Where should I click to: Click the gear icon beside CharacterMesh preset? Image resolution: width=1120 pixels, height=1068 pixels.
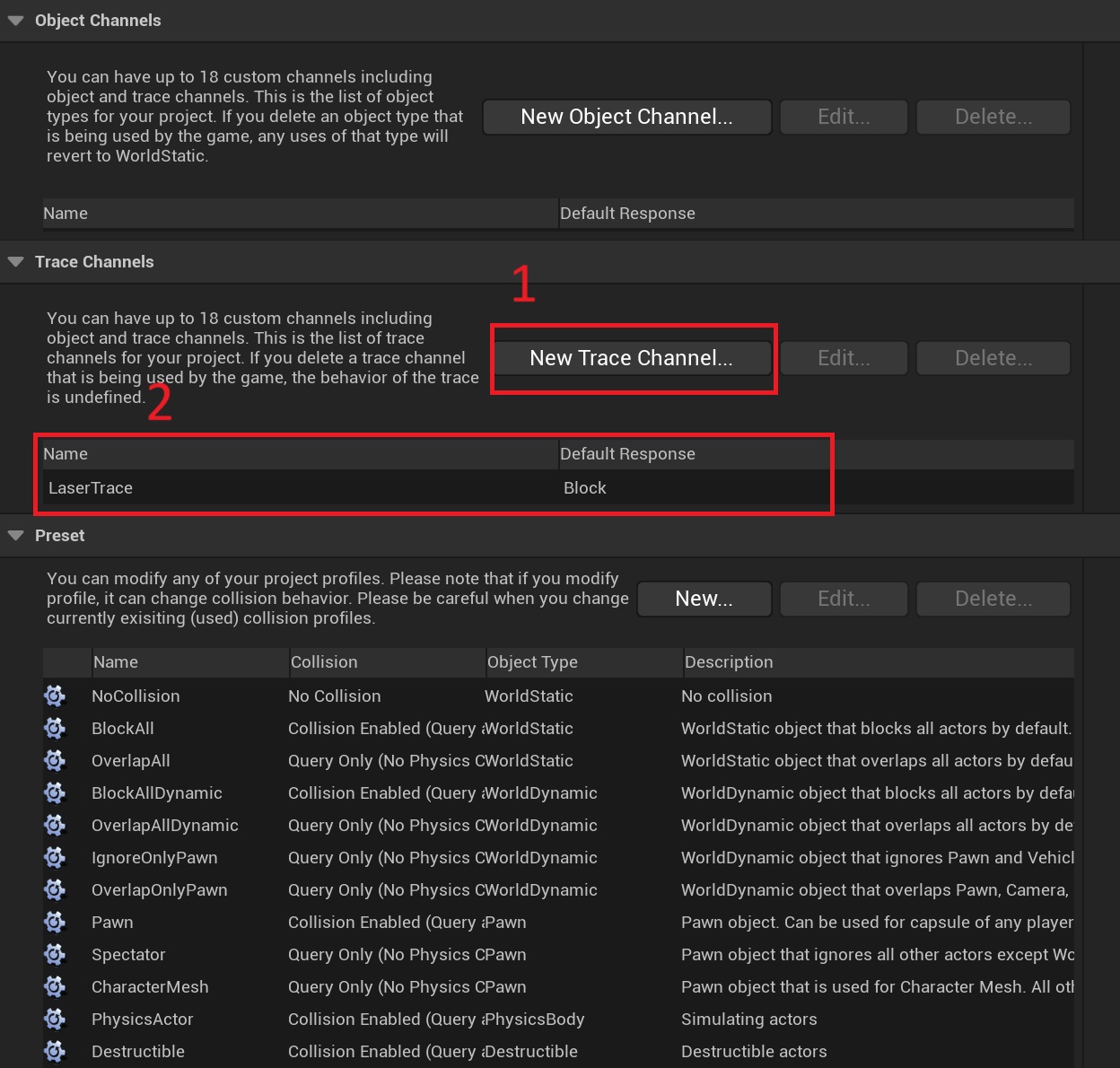[55, 986]
